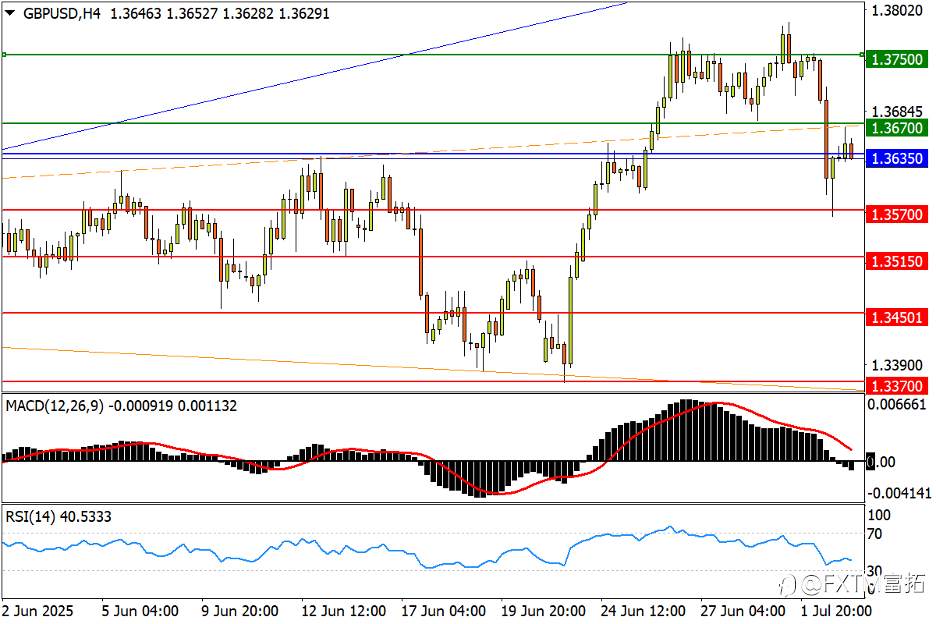Click the GBPUSD,H4 chart title text
The width and height of the screenshot is (936, 624).
62,13
